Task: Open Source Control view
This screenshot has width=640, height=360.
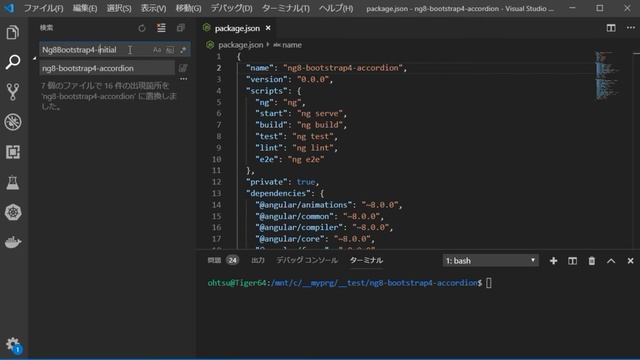Action: 13,92
